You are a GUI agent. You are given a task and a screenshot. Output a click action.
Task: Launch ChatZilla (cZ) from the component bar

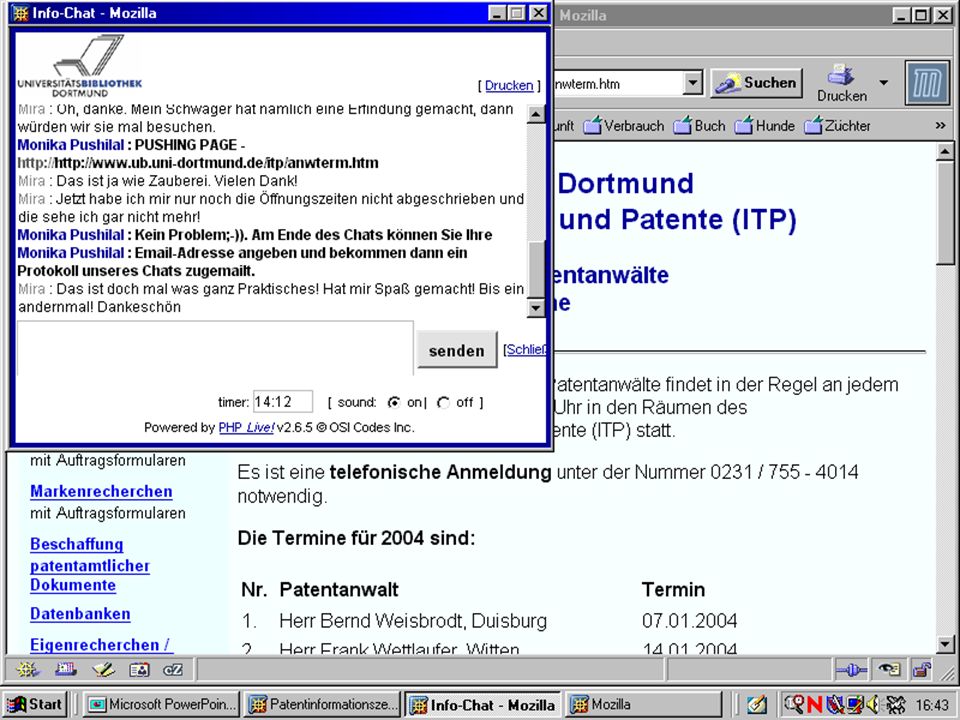click(173, 670)
